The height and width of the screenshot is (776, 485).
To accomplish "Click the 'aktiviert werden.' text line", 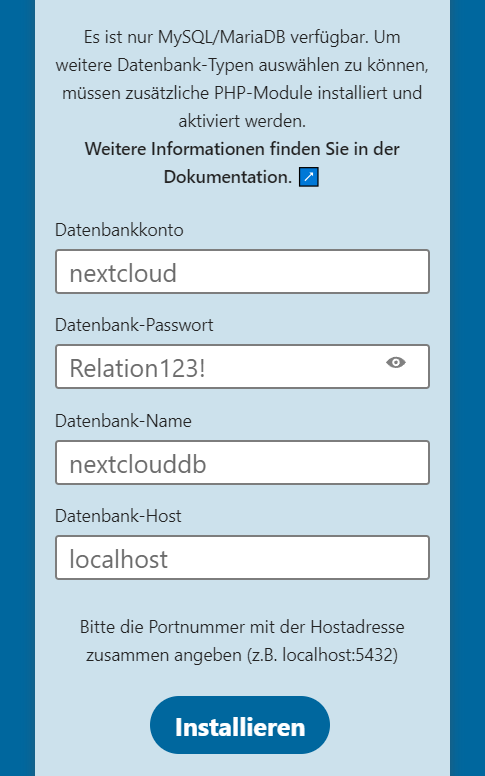I will [x=242, y=121].
